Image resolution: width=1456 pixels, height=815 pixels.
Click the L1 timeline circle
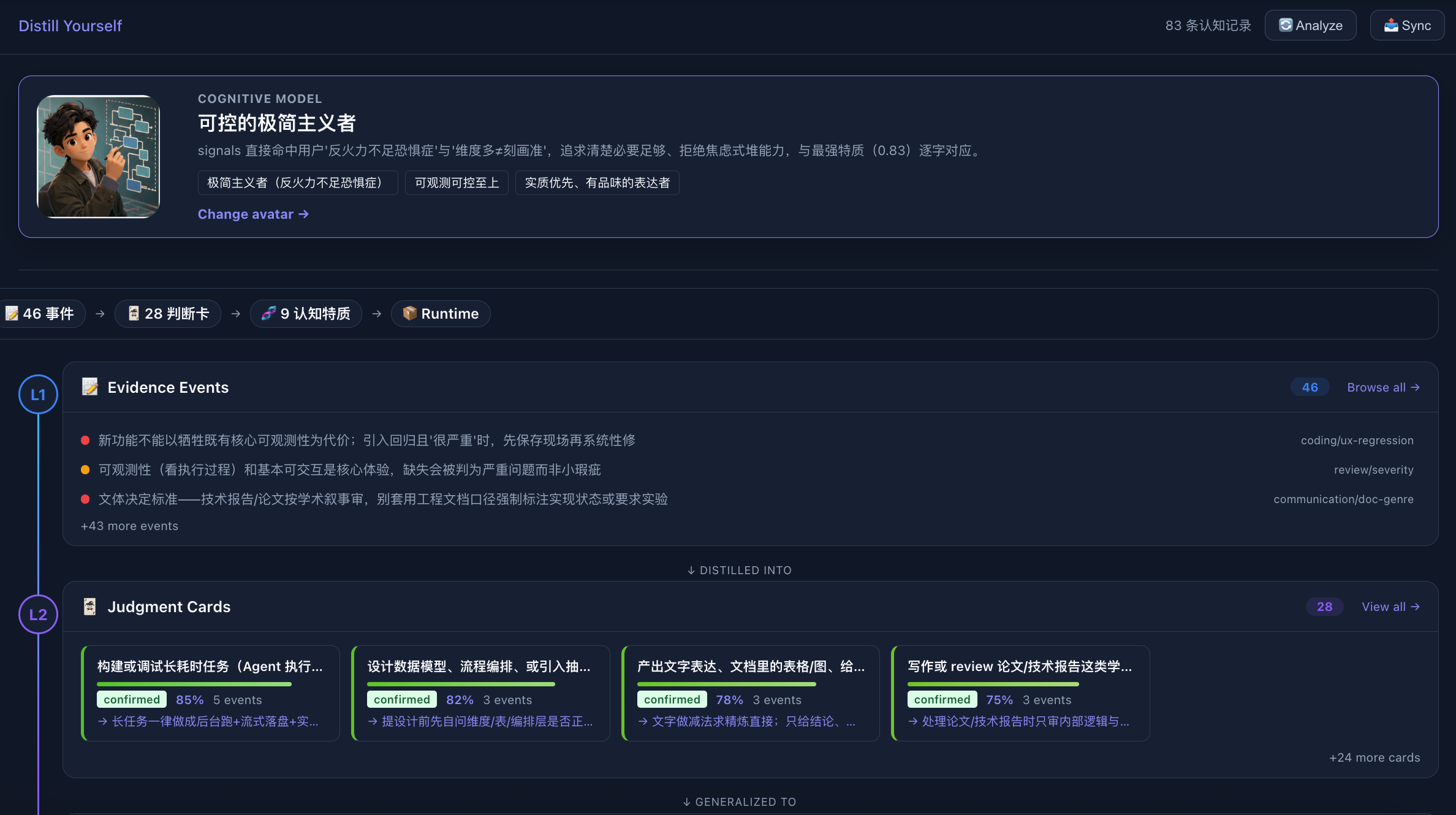[x=38, y=395]
